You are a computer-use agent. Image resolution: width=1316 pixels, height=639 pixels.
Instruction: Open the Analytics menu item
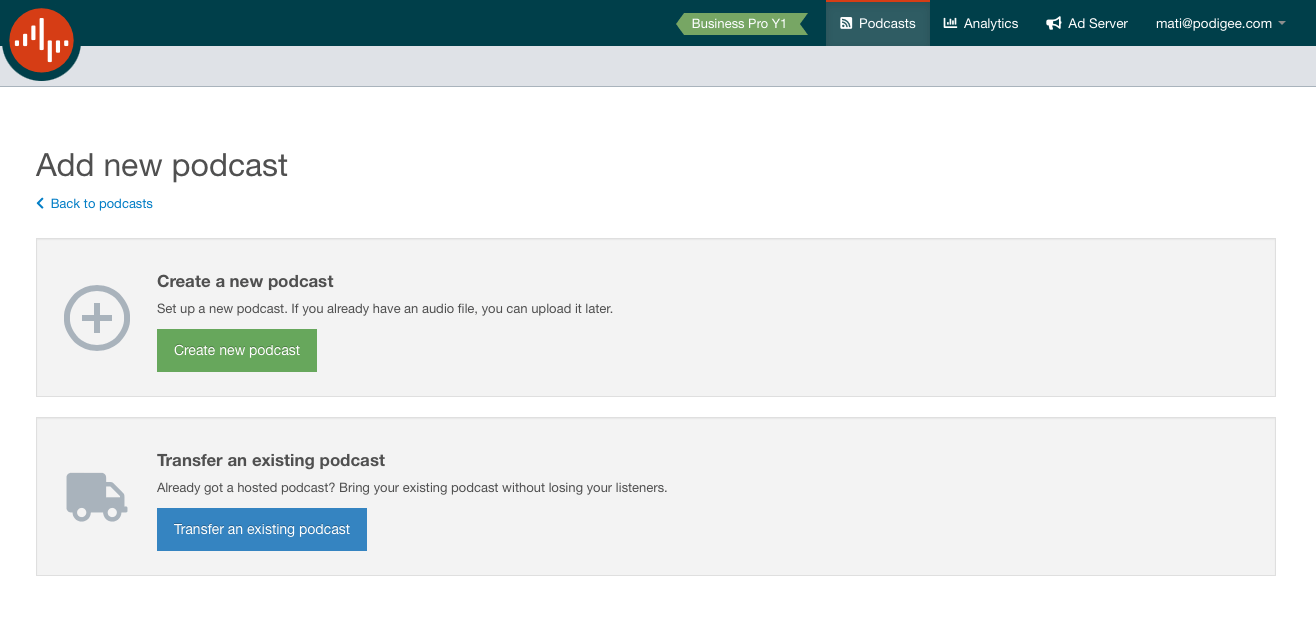click(x=981, y=23)
